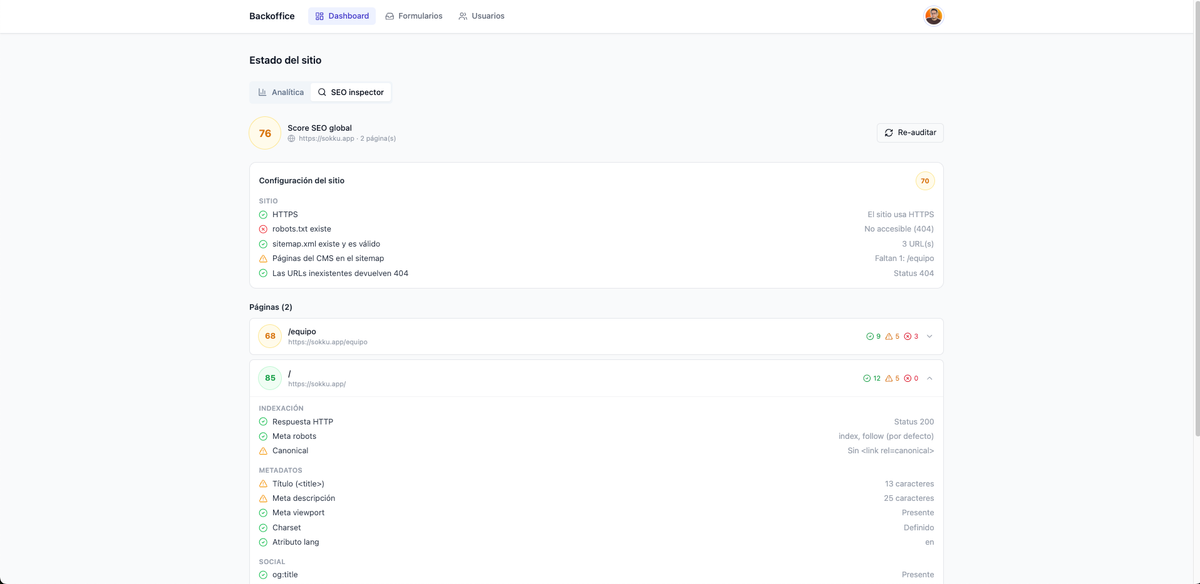Click the warning icon for Meta descripción
The height and width of the screenshot is (584, 1200).
point(263,499)
